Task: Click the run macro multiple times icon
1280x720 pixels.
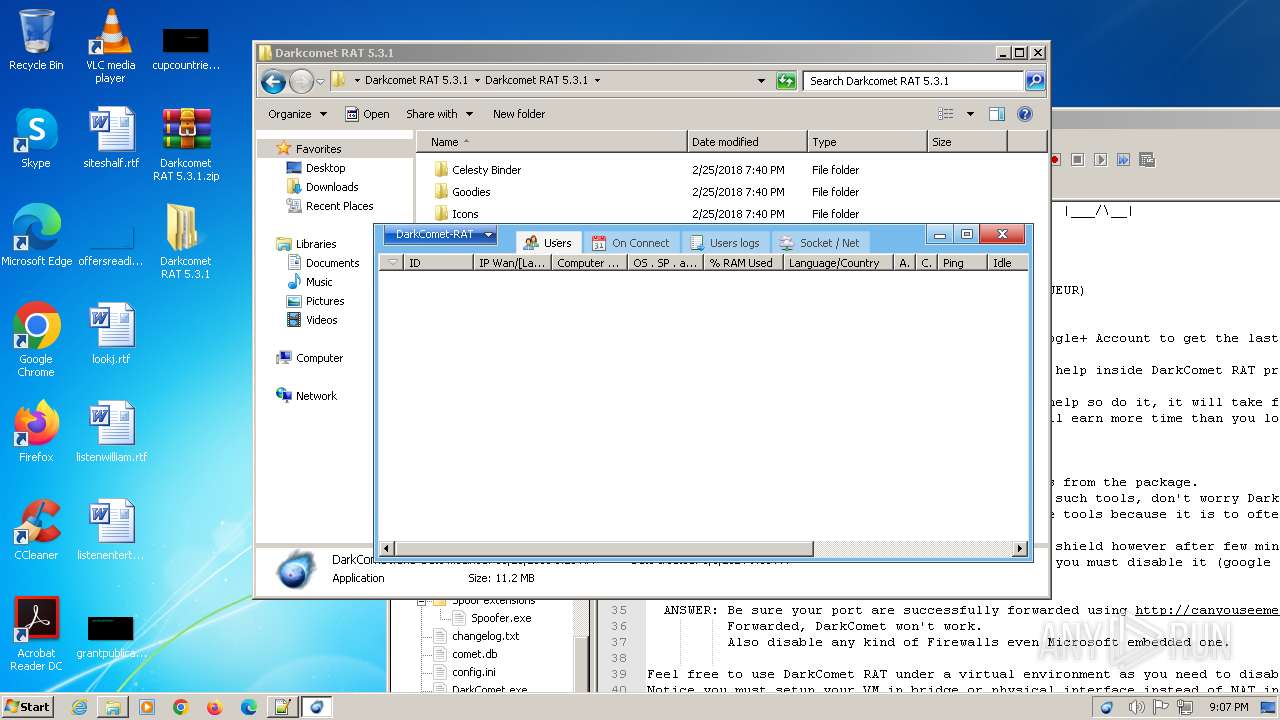Action: click(x=1123, y=159)
